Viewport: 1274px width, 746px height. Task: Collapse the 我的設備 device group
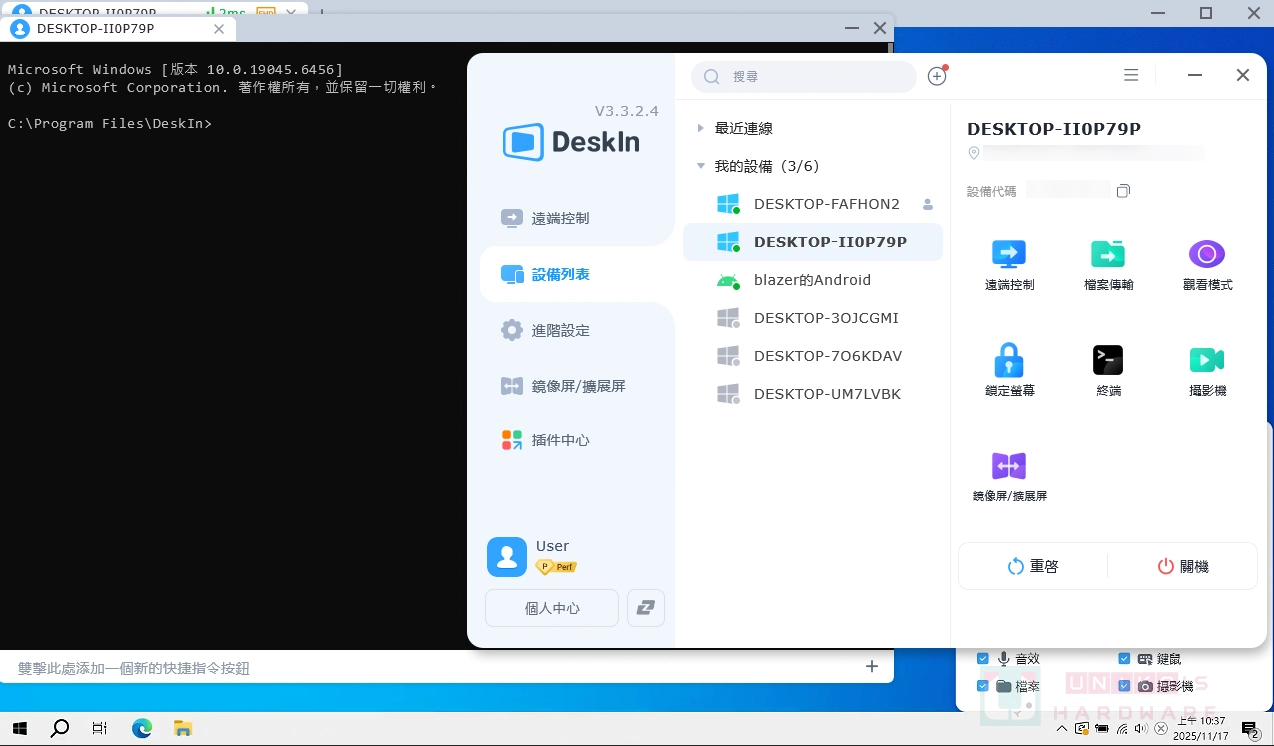[699, 166]
